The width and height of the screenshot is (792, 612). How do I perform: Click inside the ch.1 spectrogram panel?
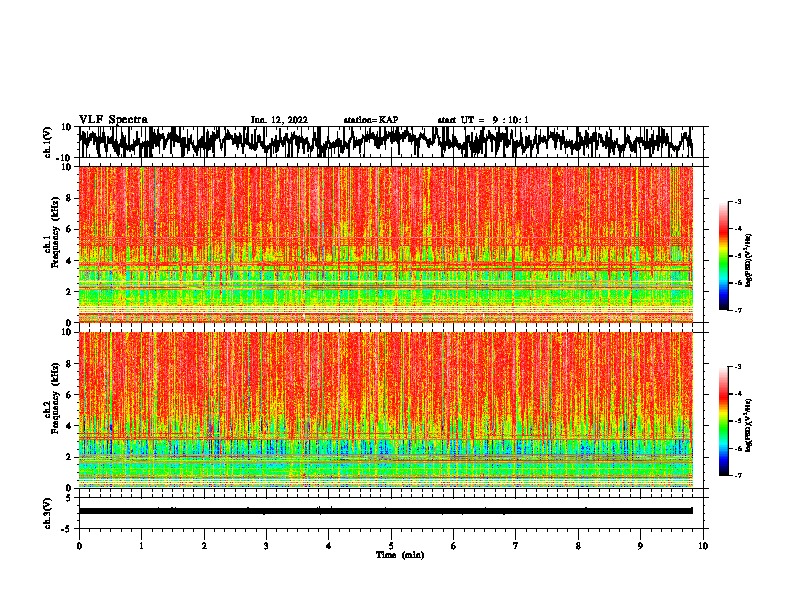click(x=386, y=244)
